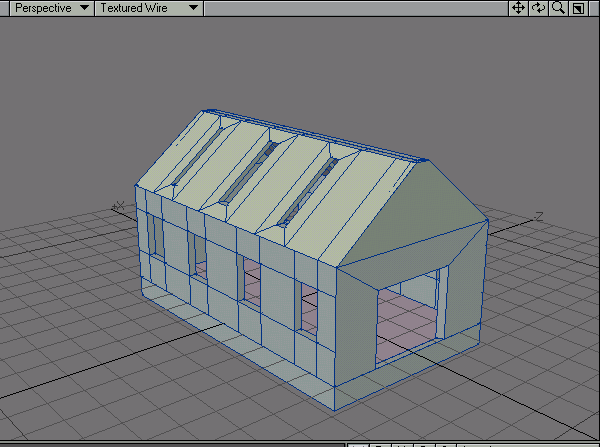This screenshot has width=600, height=447.
Task: Select the pan view icon
Action: (x=518, y=8)
